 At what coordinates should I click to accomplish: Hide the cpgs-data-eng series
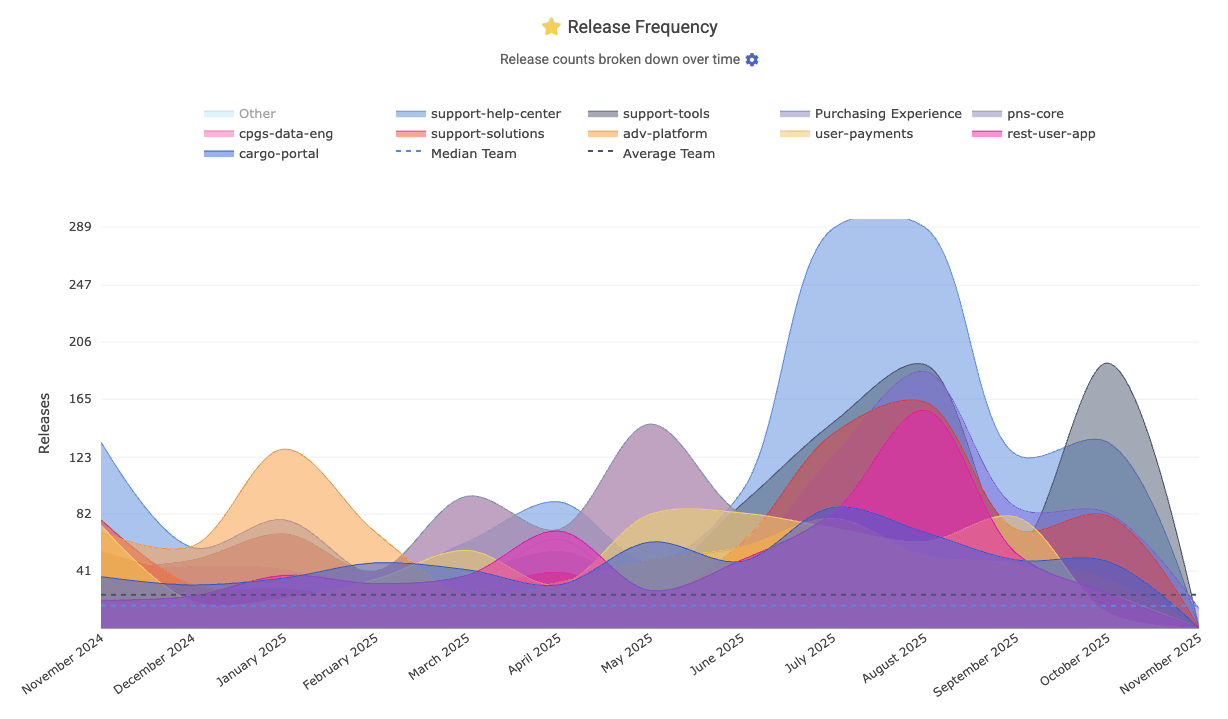pos(285,134)
